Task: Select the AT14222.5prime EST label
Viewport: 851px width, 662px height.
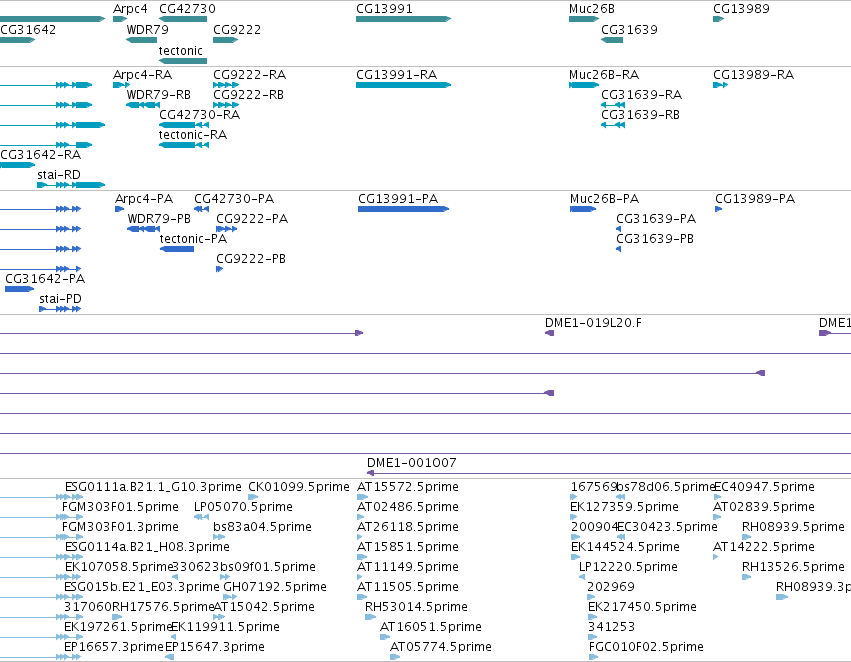Action: click(x=764, y=548)
